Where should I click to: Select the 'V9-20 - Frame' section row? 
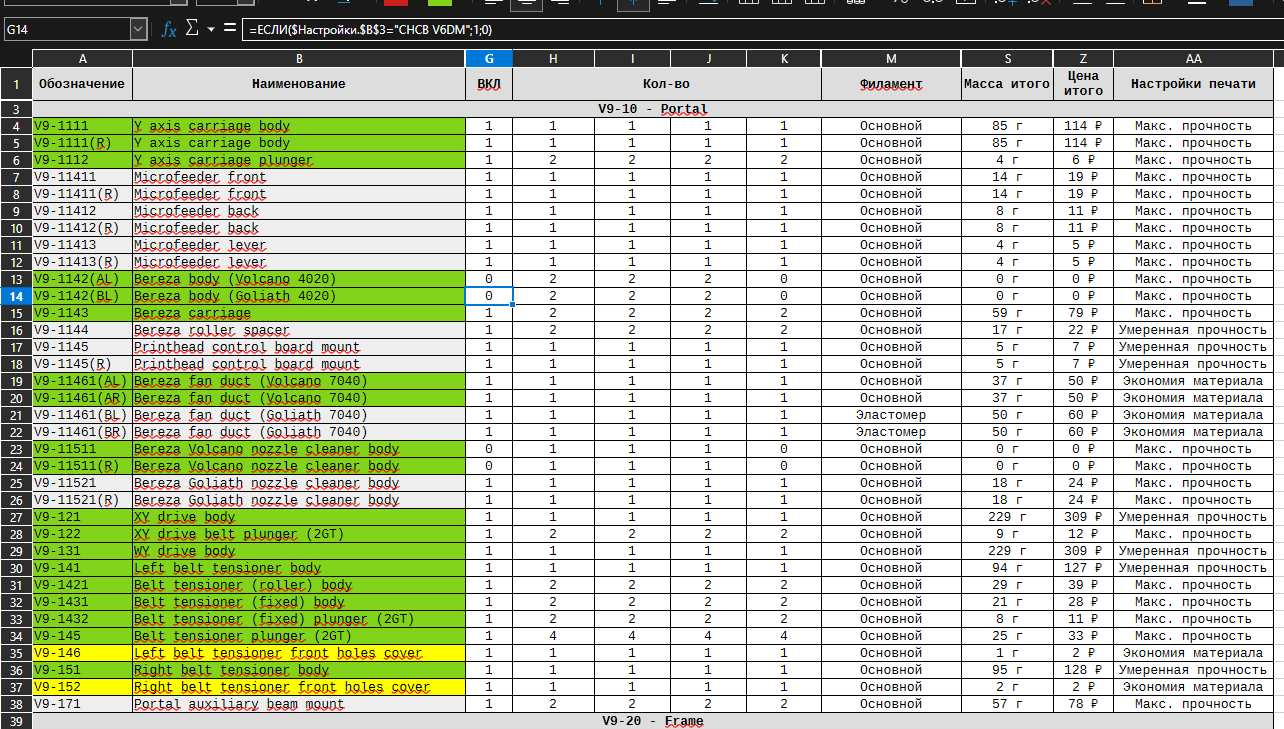coord(652,721)
